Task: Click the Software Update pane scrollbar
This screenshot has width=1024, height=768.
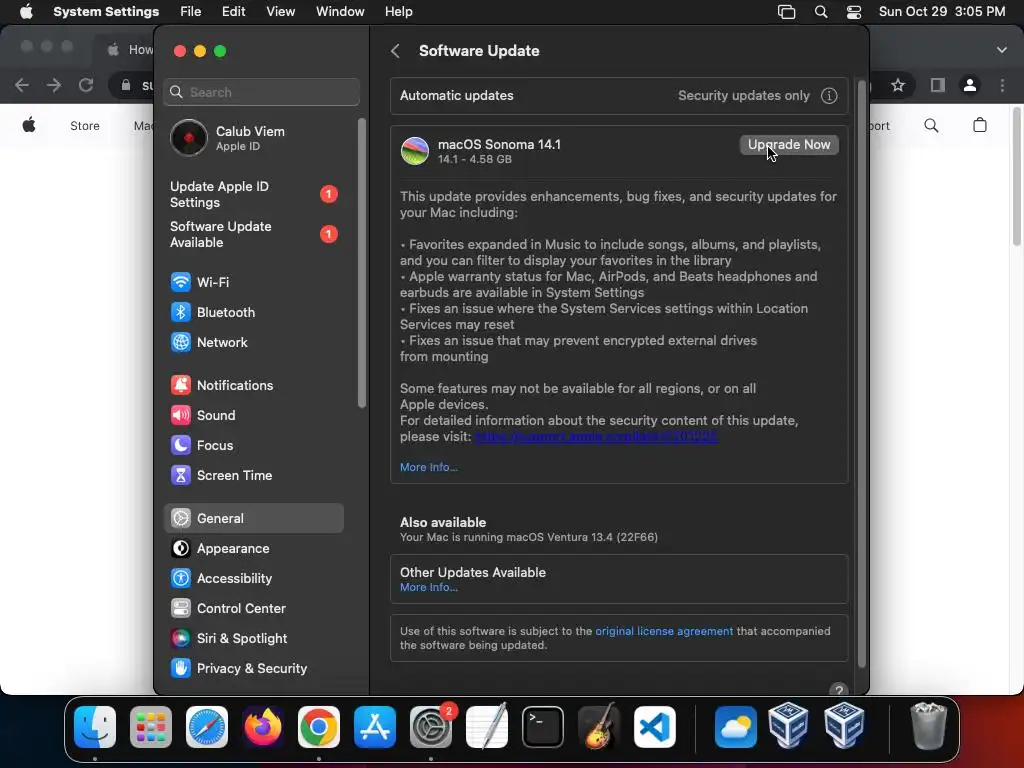Action: click(x=861, y=374)
